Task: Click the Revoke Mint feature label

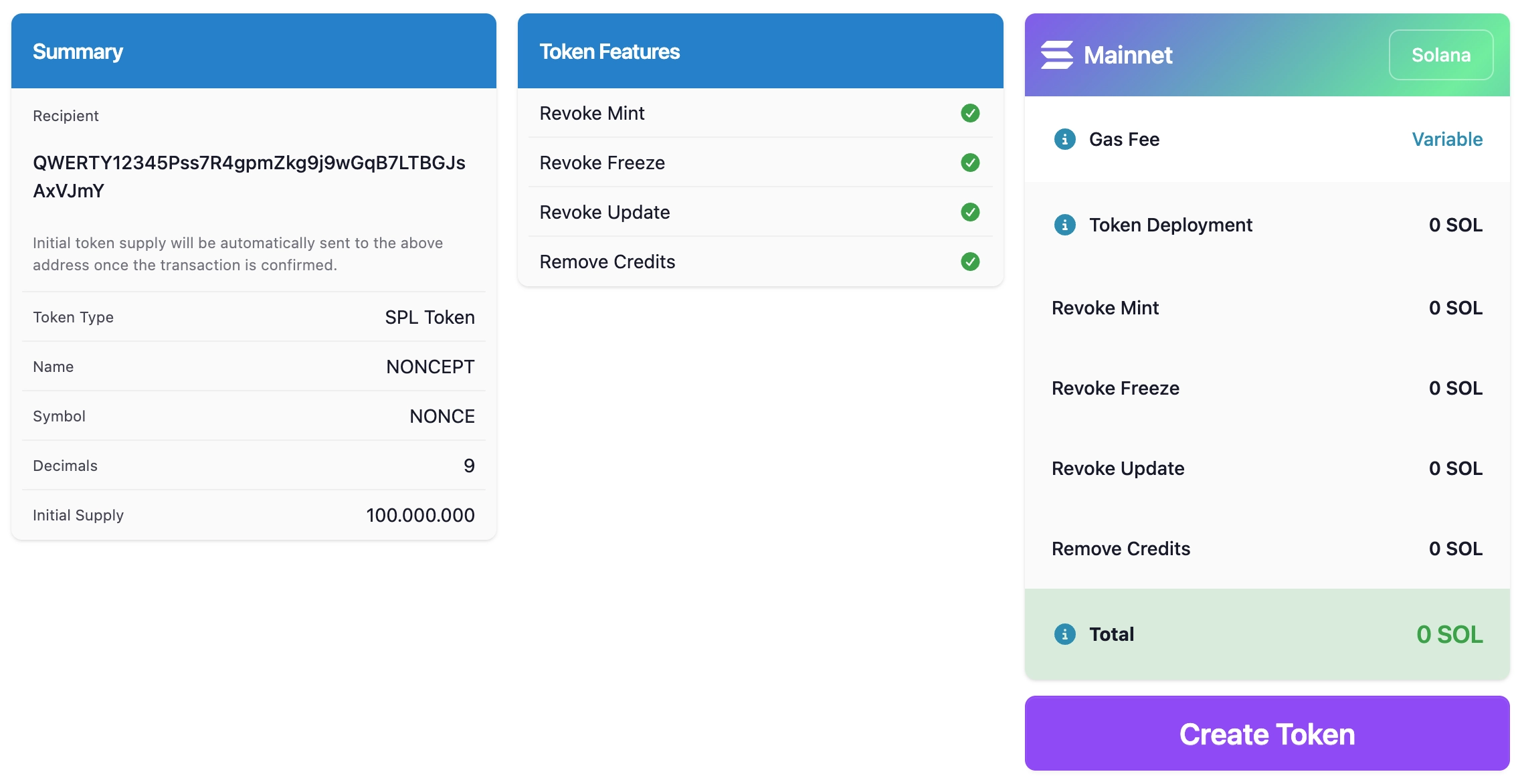Action: tap(592, 113)
